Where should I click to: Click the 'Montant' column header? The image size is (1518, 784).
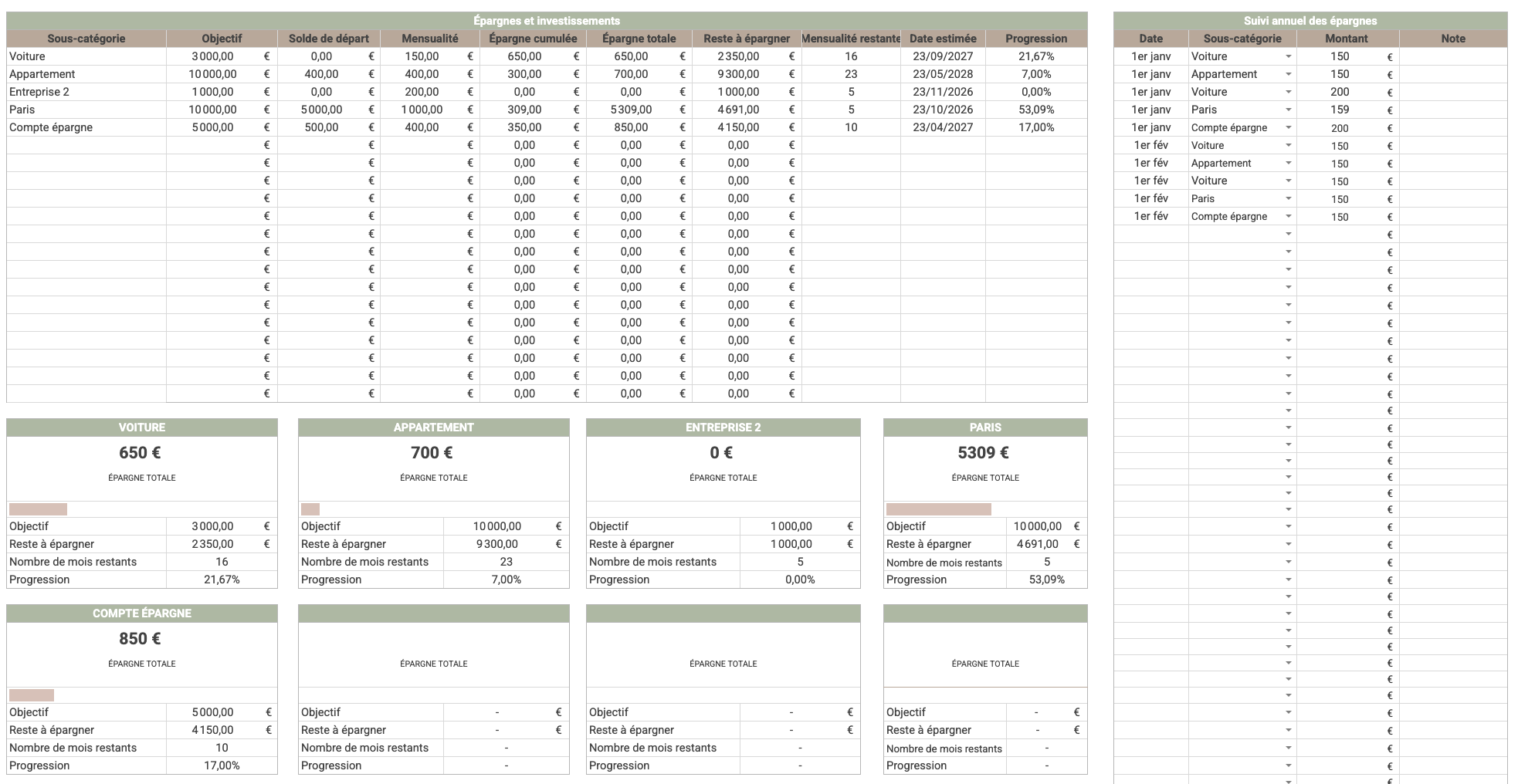click(x=1347, y=39)
